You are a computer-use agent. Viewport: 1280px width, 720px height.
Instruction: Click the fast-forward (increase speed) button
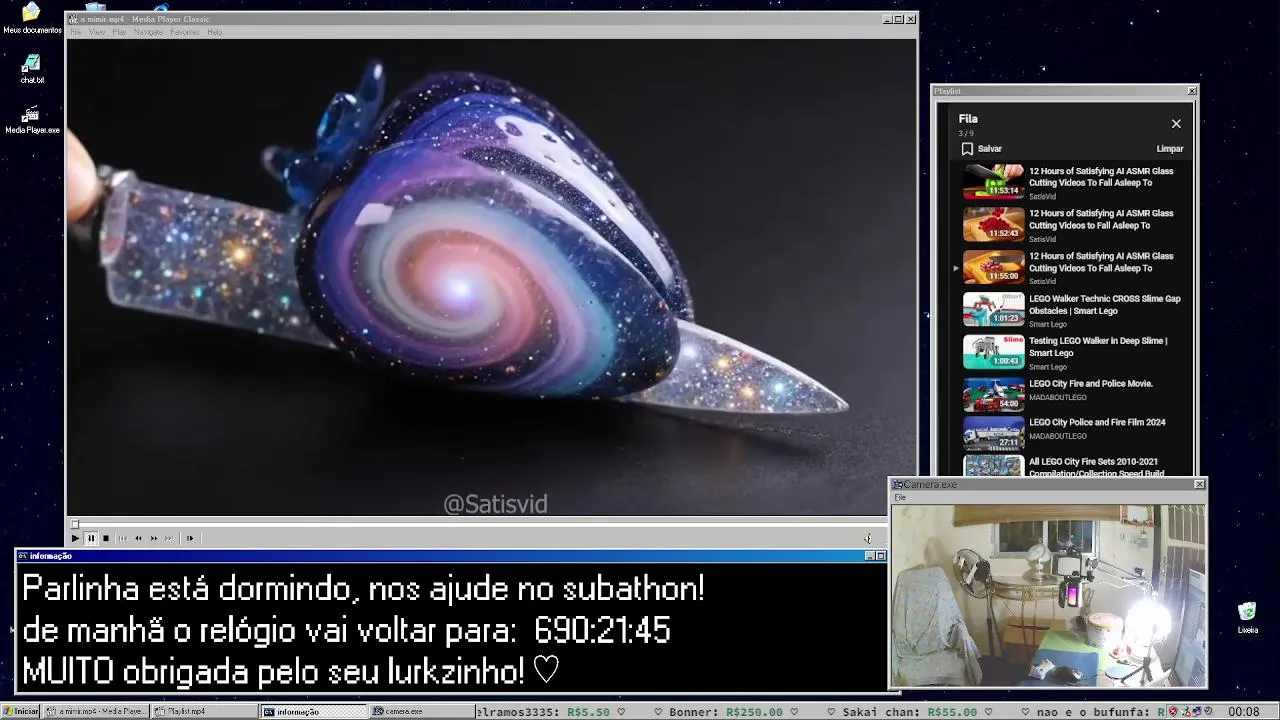(x=154, y=538)
